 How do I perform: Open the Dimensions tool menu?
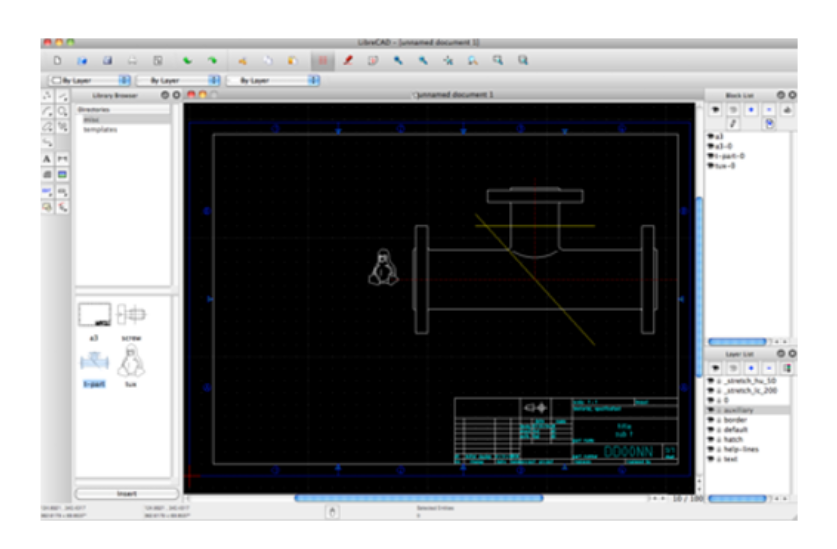[x=63, y=159]
